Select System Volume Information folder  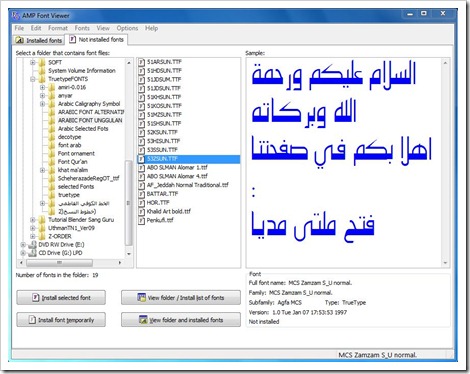click(82, 71)
